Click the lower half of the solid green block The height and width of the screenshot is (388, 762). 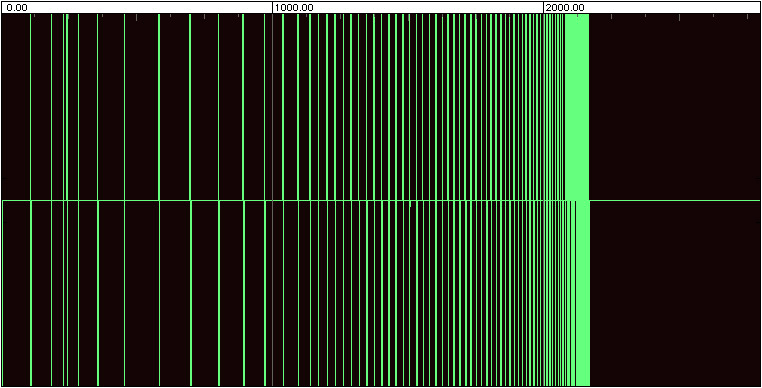click(x=583, y=293)
